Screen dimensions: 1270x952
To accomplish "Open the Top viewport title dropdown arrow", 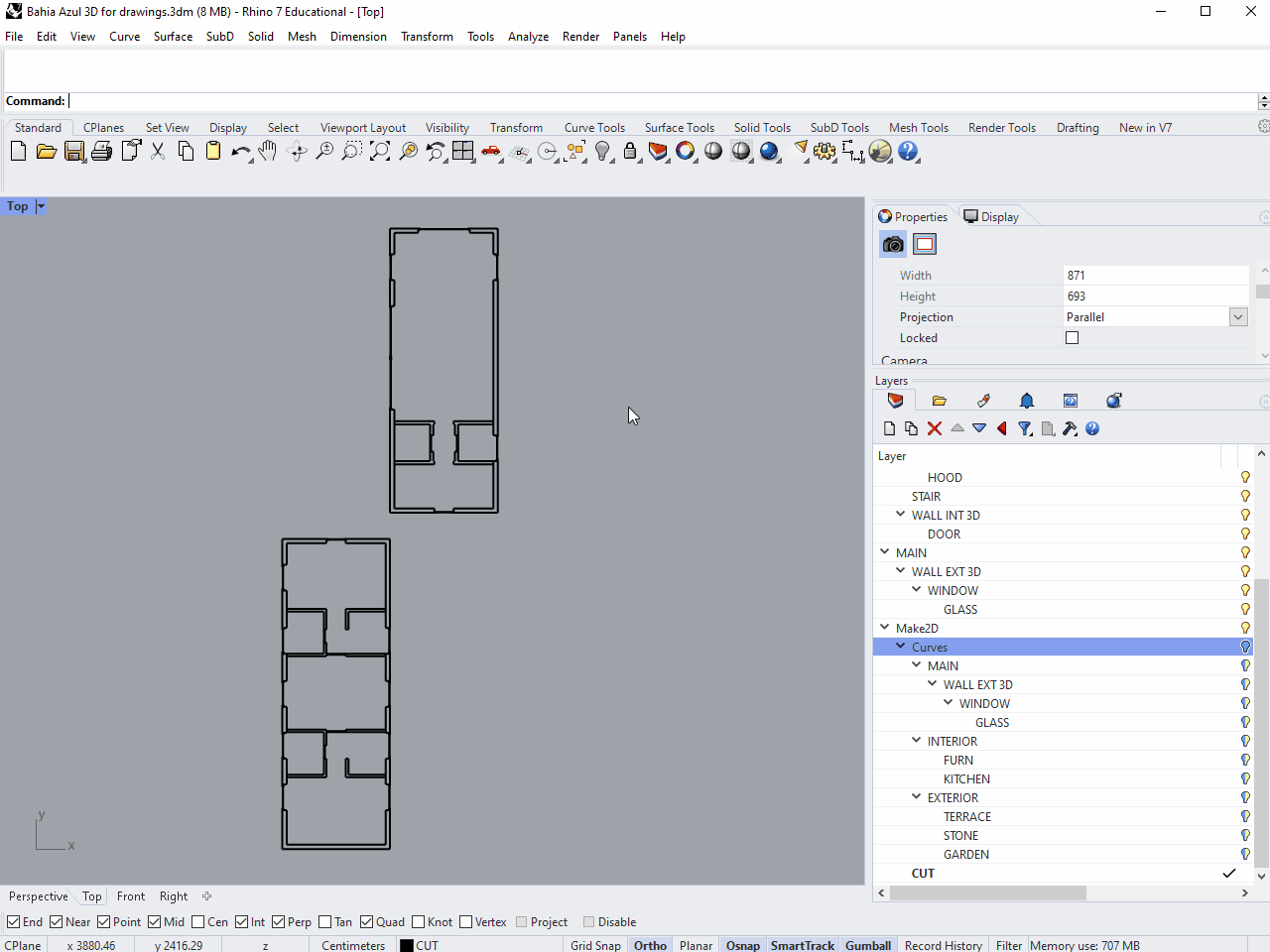I will 41,206.
